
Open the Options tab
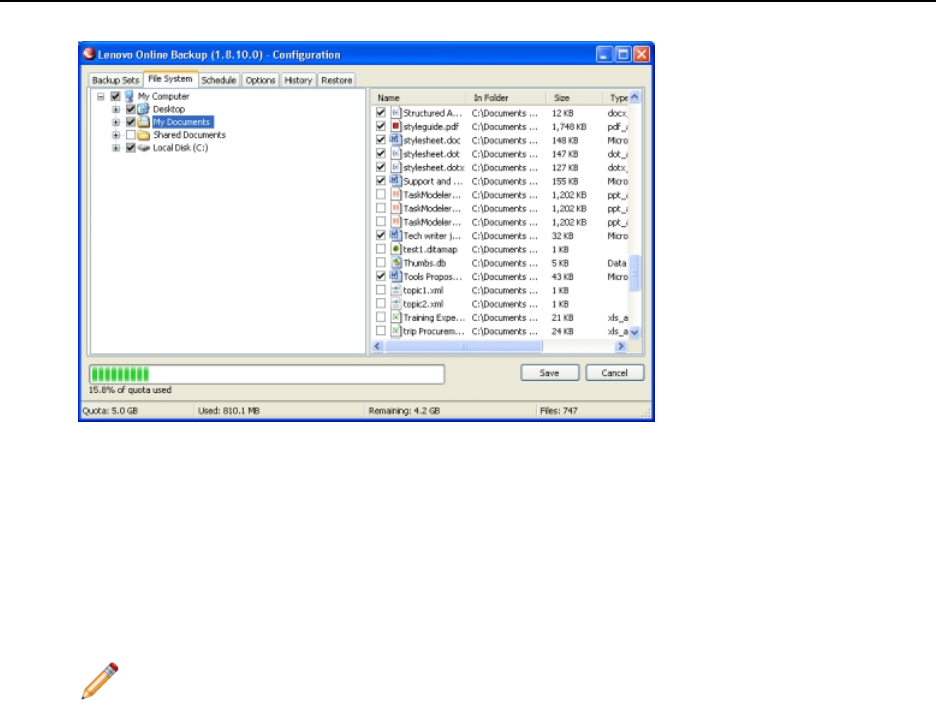coord(260,80)
